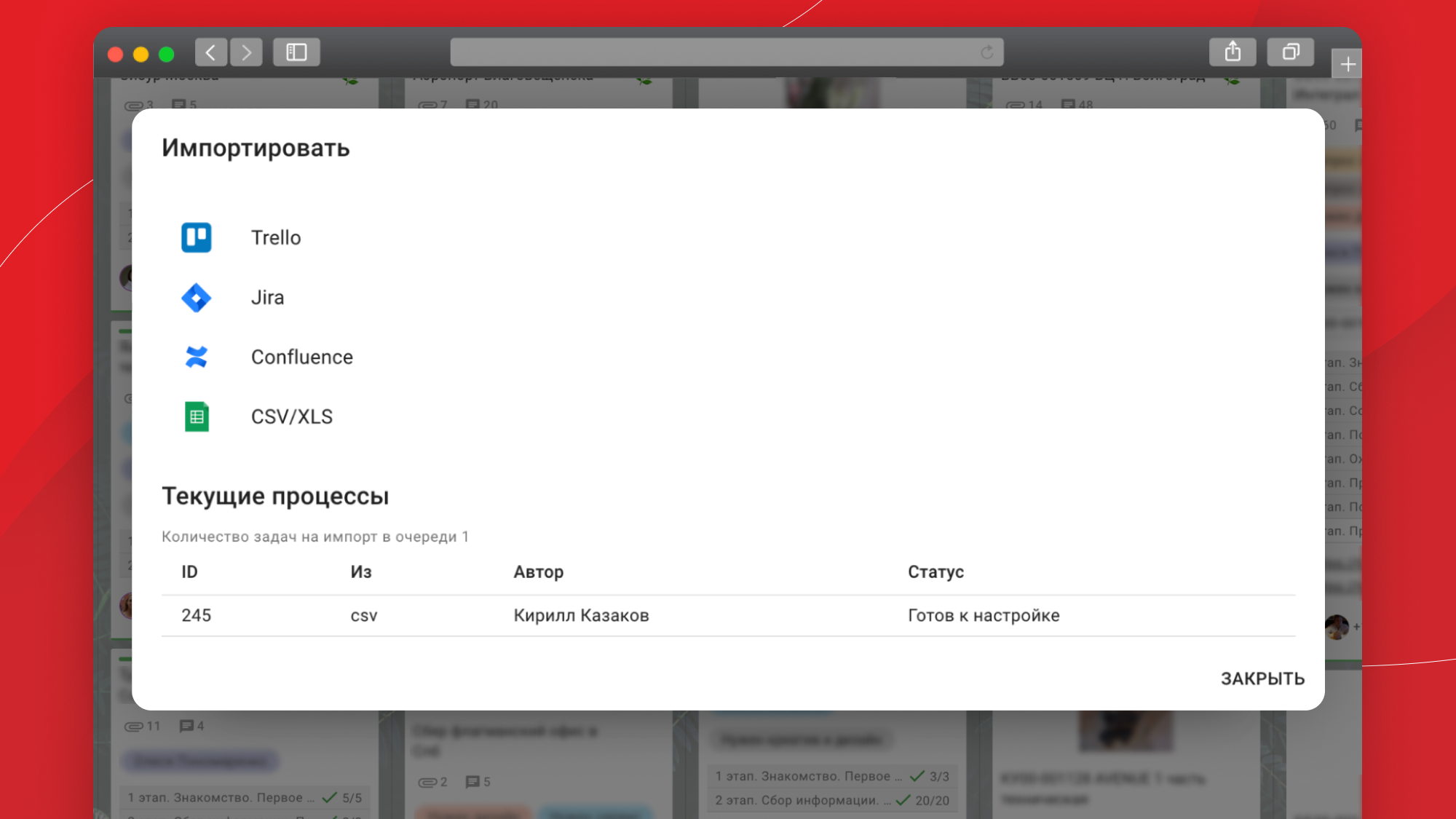Open a new tab with plus button
Screen dimensions: 1456x819
click(1348, 64)
